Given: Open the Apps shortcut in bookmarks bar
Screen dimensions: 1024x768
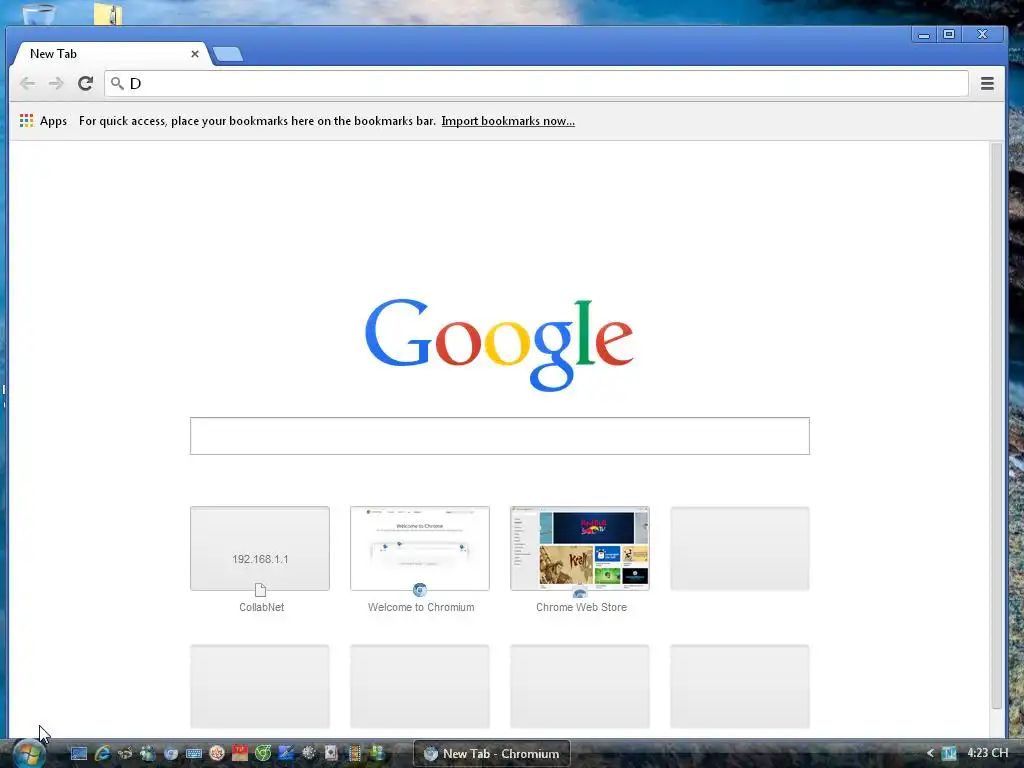Looking at the screenshot, I should pos(44,121).
